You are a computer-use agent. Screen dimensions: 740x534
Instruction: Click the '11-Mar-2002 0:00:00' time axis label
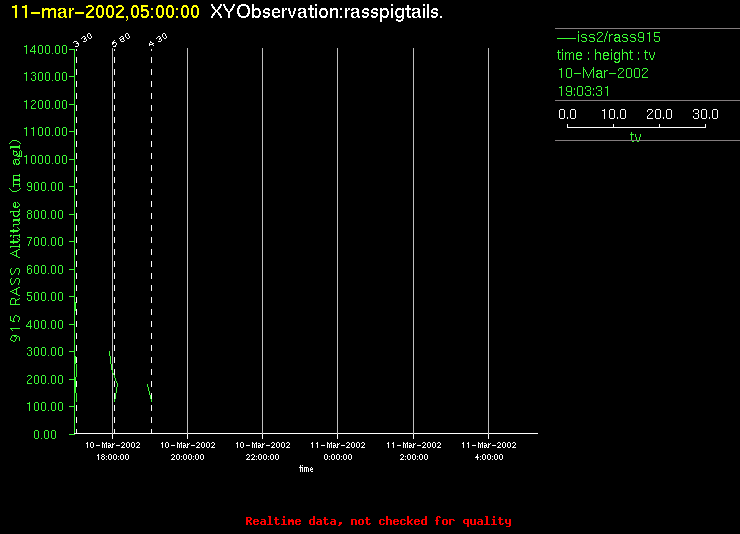[338, 451]
